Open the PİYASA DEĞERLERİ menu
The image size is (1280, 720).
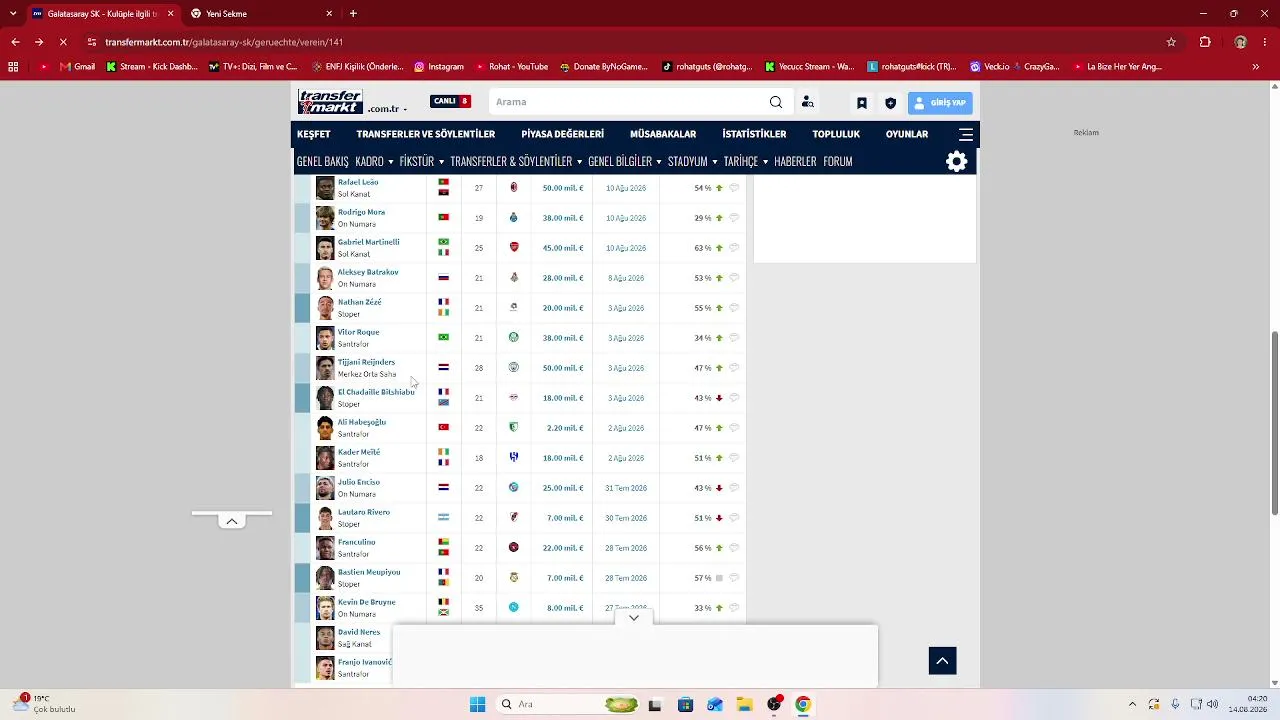563,134
